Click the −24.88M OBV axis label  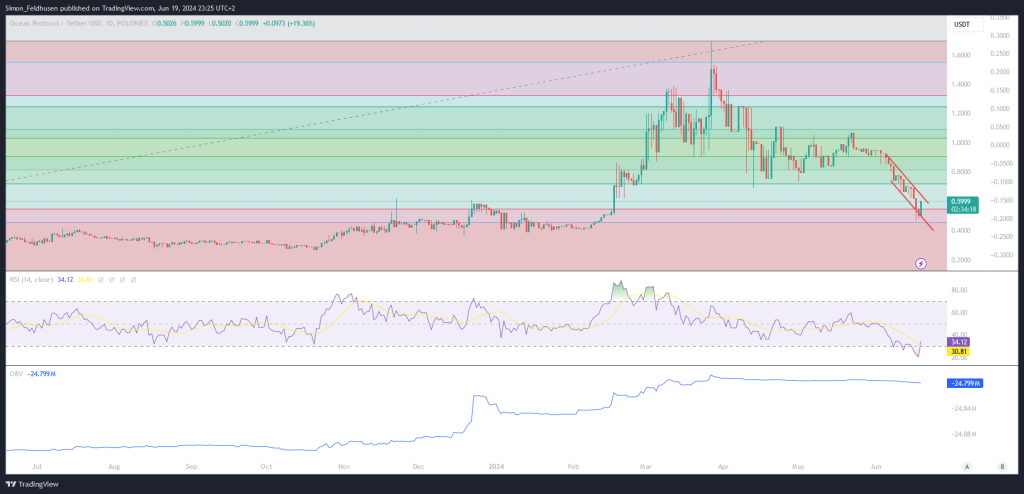[x=962, y=434]
